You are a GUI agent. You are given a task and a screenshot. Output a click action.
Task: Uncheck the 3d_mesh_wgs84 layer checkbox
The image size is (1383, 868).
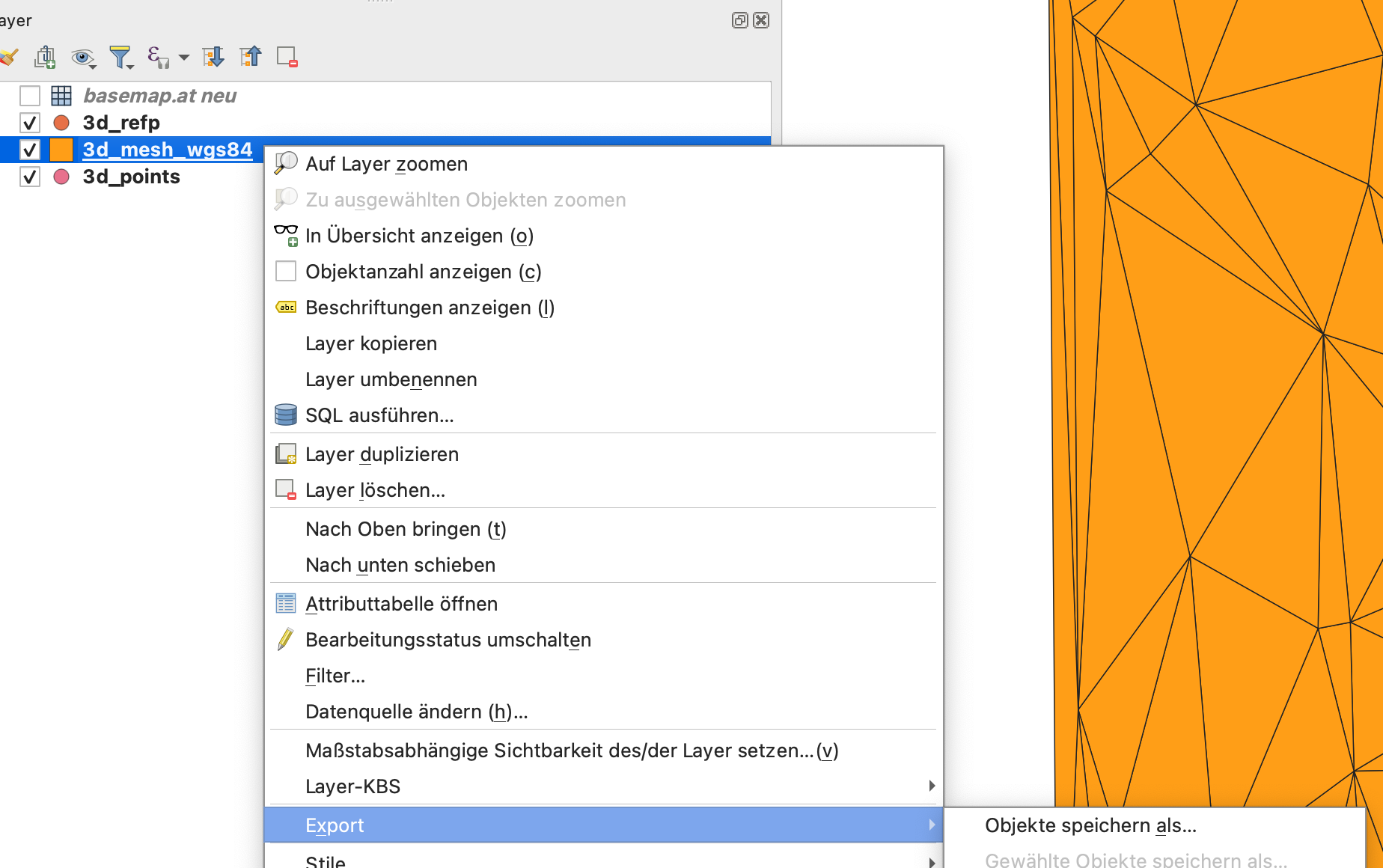tap(30, 150)
